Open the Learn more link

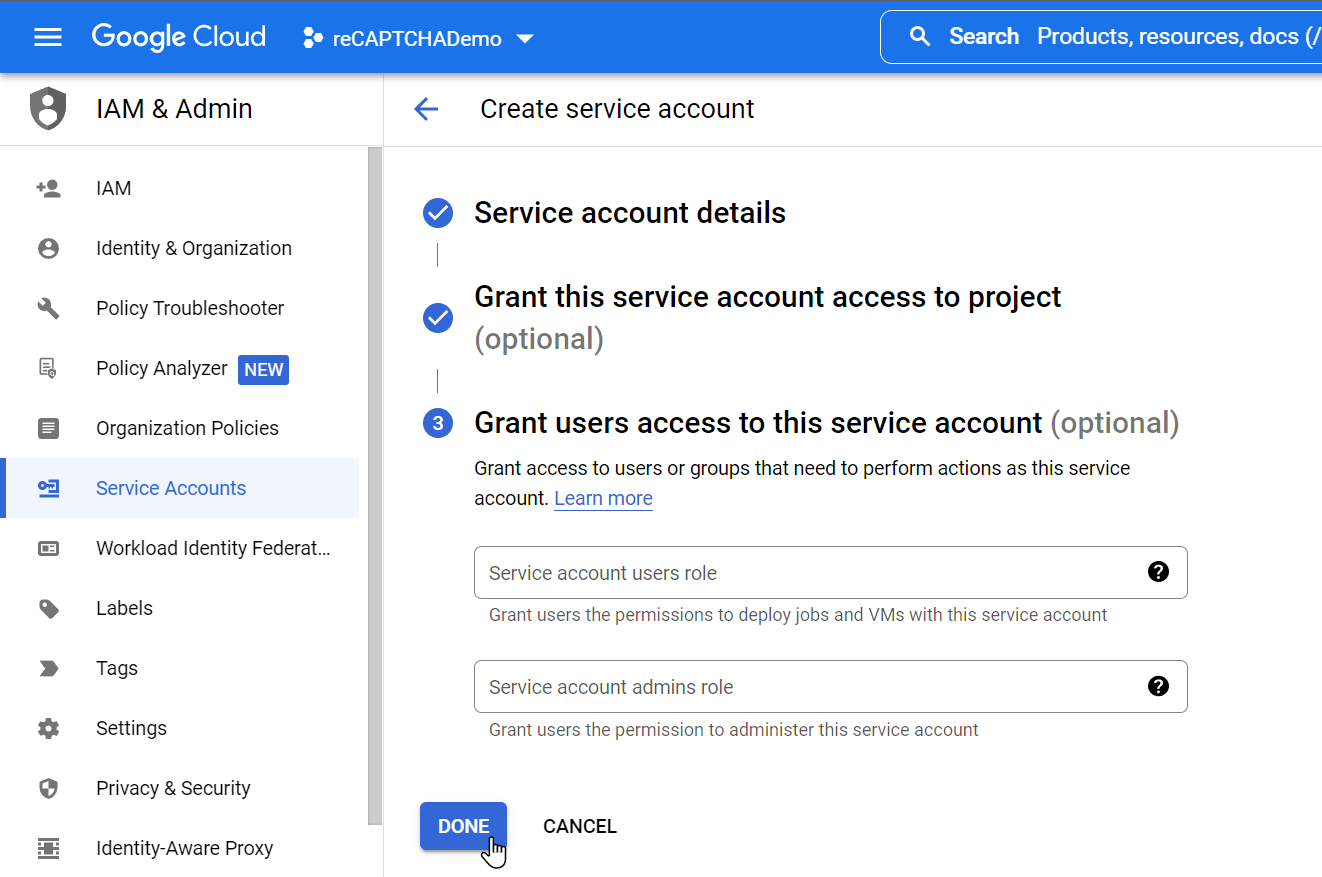tap(603, 498)
